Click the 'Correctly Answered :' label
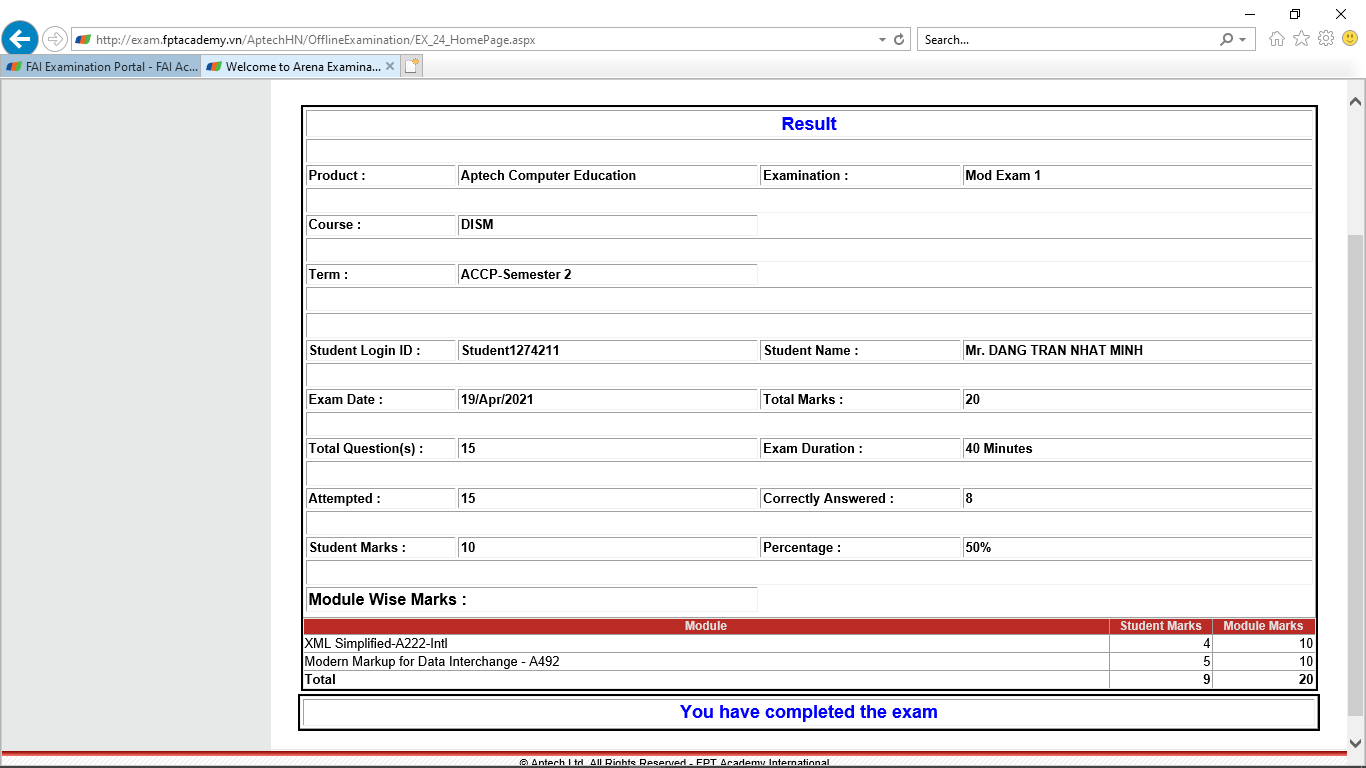Image resolution: width=1366 pixels, height=768 pixels. [x=829, y=498]
